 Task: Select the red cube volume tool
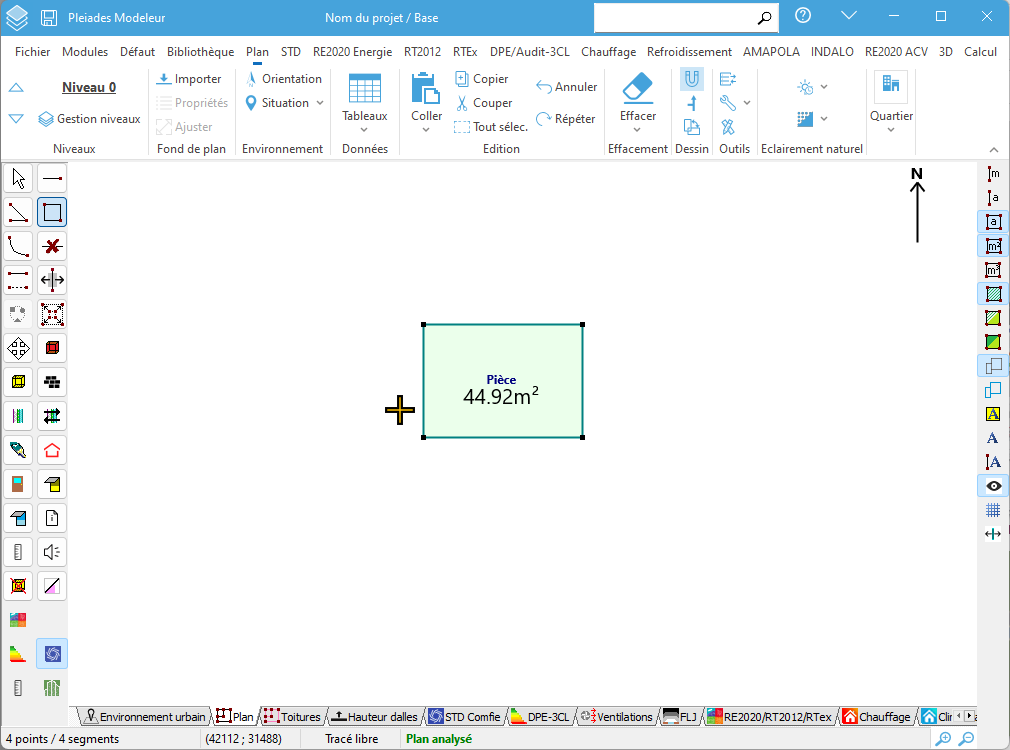(x=52, y=349)
